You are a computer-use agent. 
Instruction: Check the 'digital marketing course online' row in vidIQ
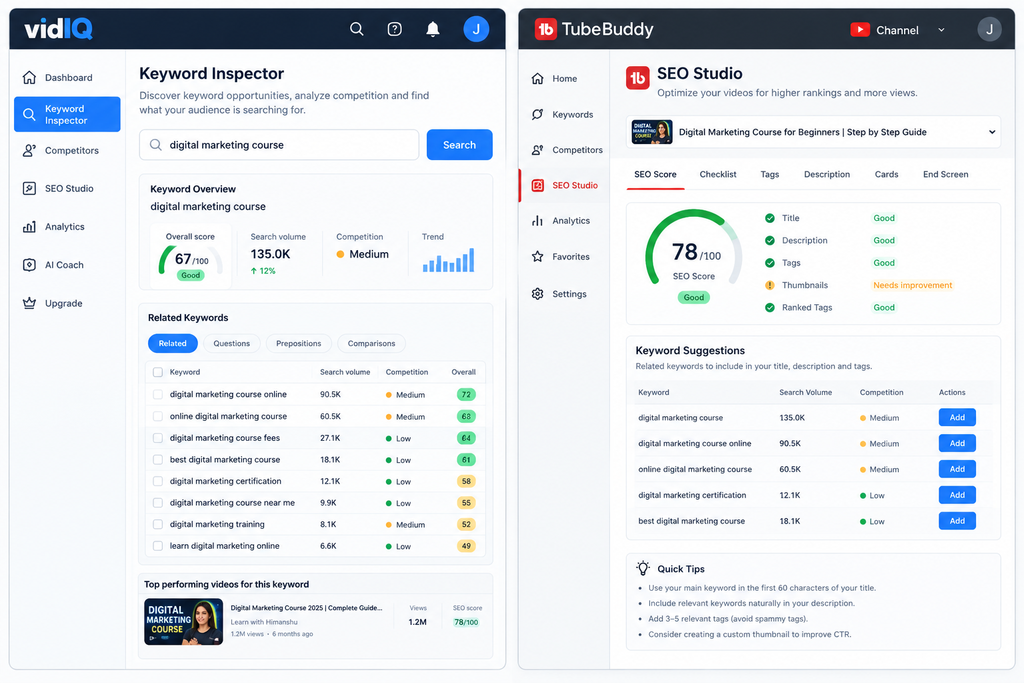(157, 394)
